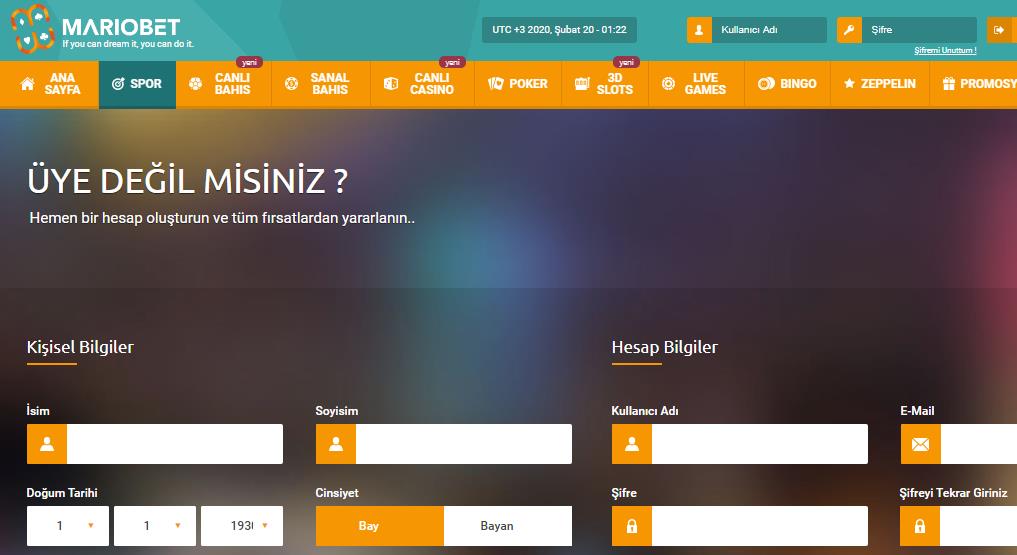Click the user icon in header login

[699, 30]
